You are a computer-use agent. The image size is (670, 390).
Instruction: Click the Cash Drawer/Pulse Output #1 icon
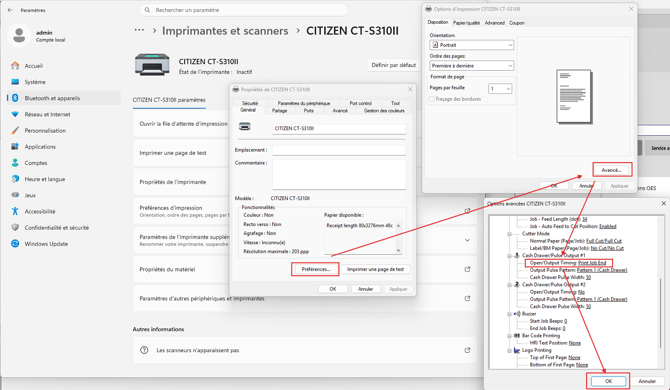click(x=516, y=255)
